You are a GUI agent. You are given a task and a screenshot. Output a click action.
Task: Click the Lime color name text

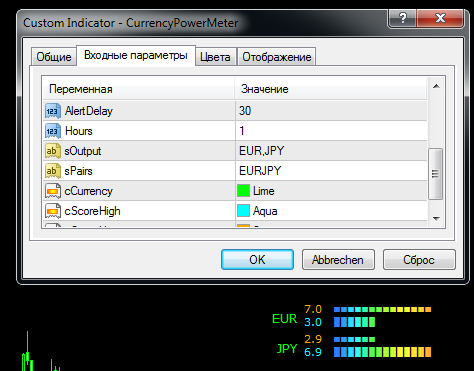click(264, 191)
